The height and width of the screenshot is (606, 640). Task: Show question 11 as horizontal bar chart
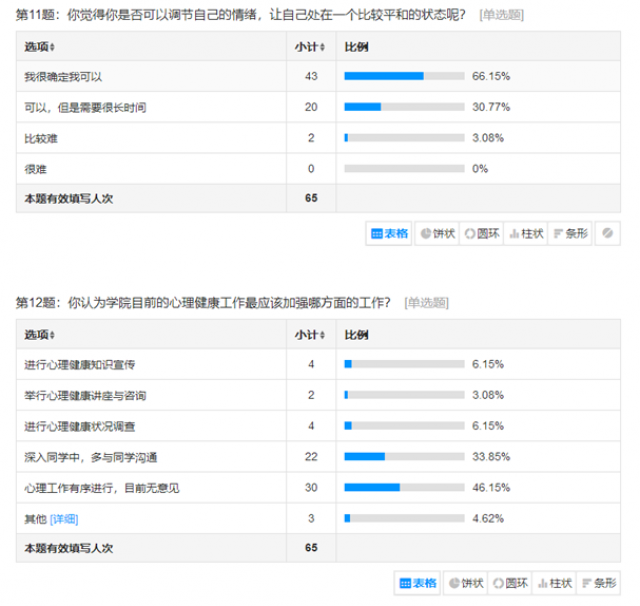pyautogui.click(x=570, y=233)
